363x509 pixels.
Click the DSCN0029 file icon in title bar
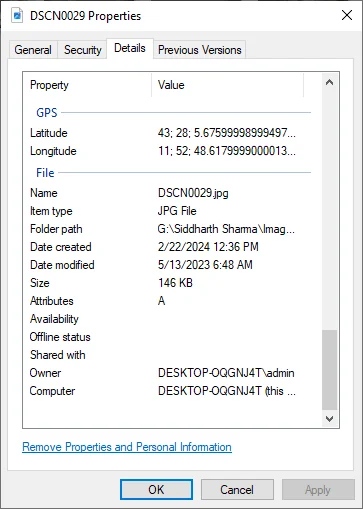point(17,15)
